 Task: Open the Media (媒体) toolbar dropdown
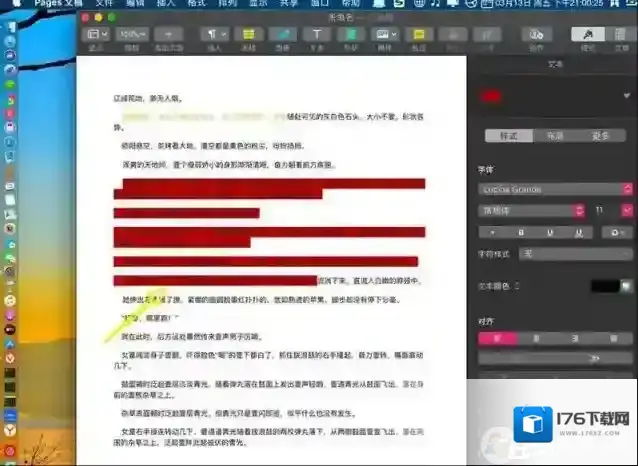tap(385, 34)
